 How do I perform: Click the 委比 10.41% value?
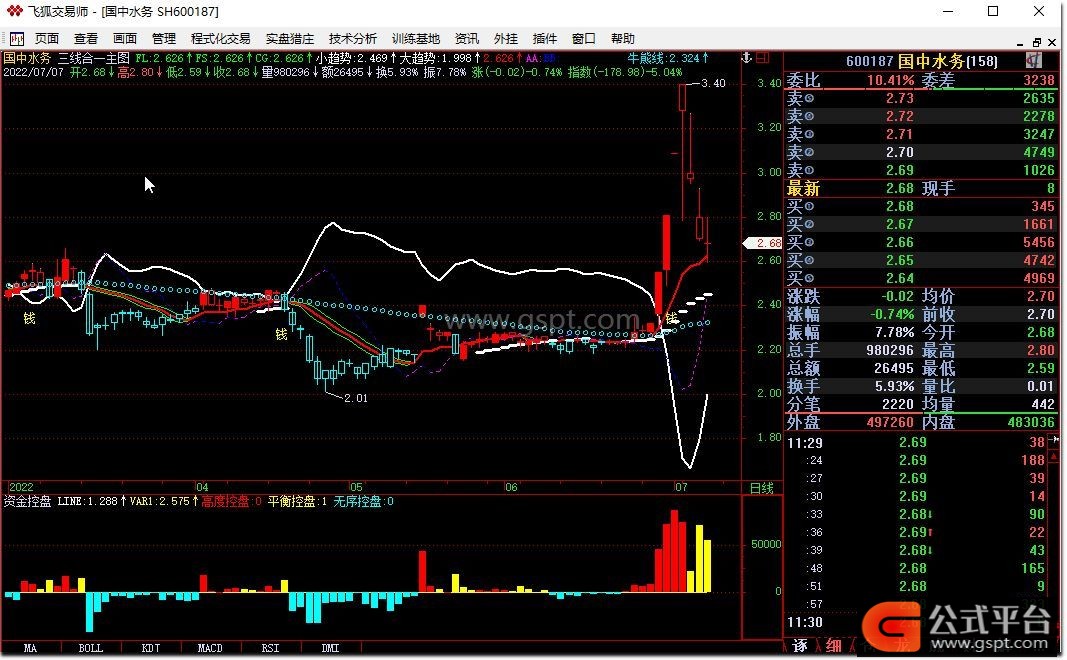click(x=890, y=80)
